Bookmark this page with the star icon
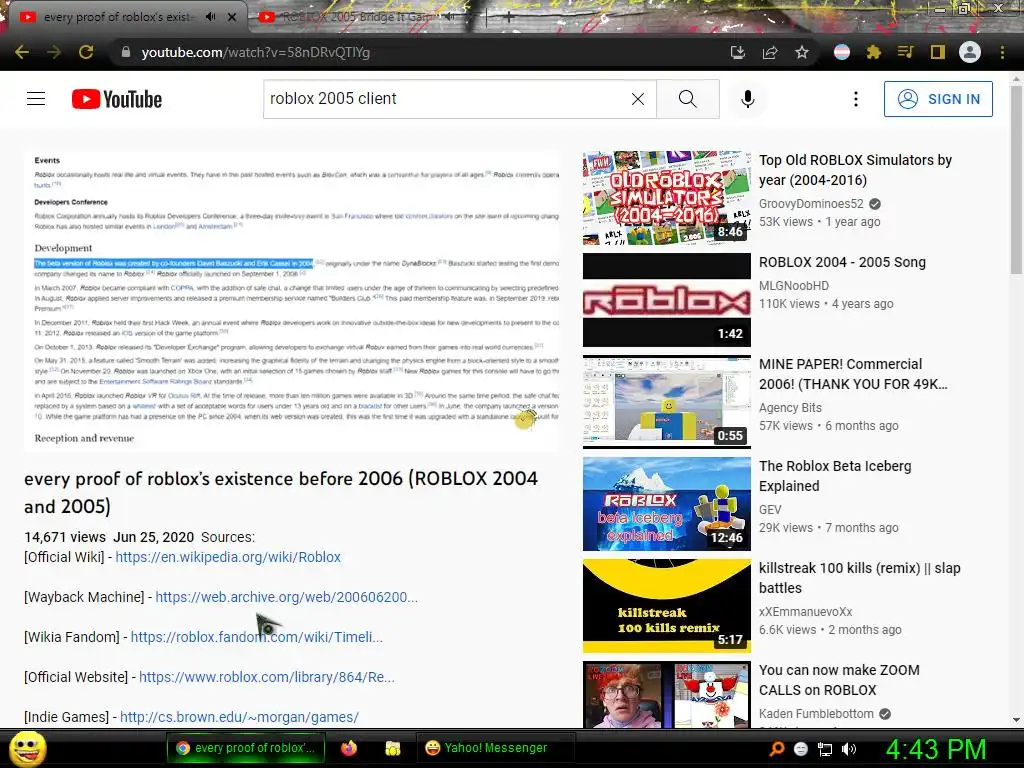 pos(802,52)
